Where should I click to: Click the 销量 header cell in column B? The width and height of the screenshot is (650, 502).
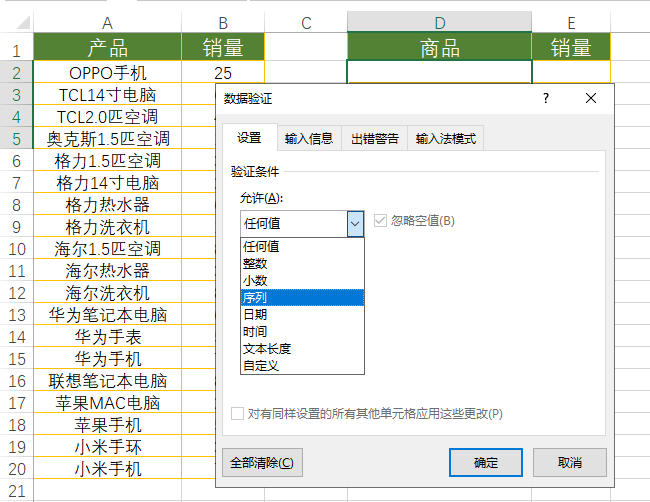coord(223,47)
